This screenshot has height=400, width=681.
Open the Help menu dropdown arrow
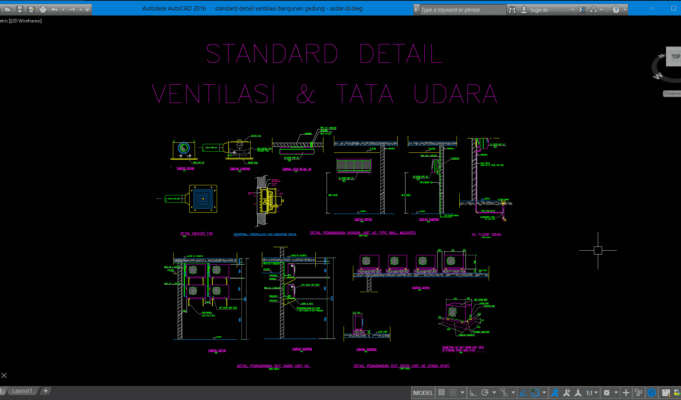tap(625, 10)
